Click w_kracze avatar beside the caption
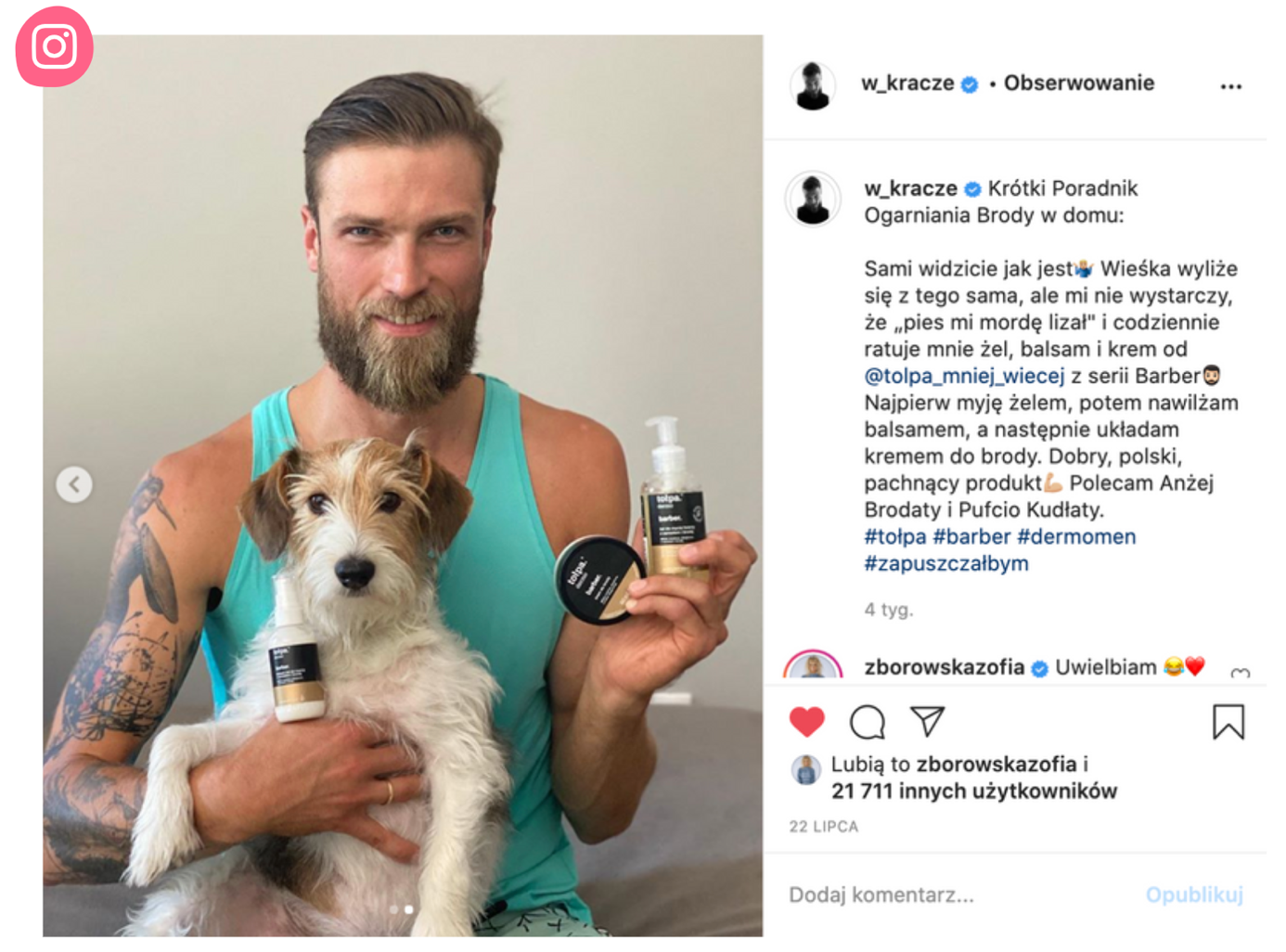The image size is (1286, 952). click(813, 199)
